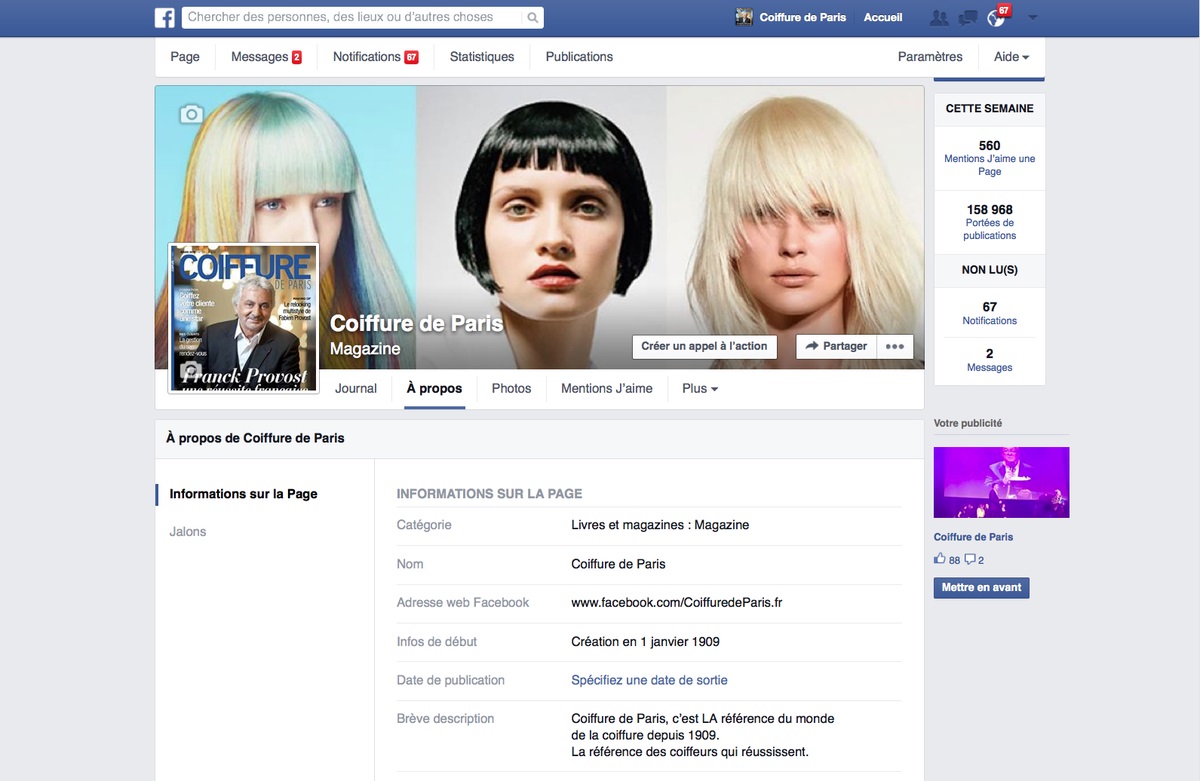Image resolution: width=1200 pixels, height=781 pixels.
Task: Click the Coiffure de Paris profile thumbnail in top bar
Action: [x=744, y=17]
